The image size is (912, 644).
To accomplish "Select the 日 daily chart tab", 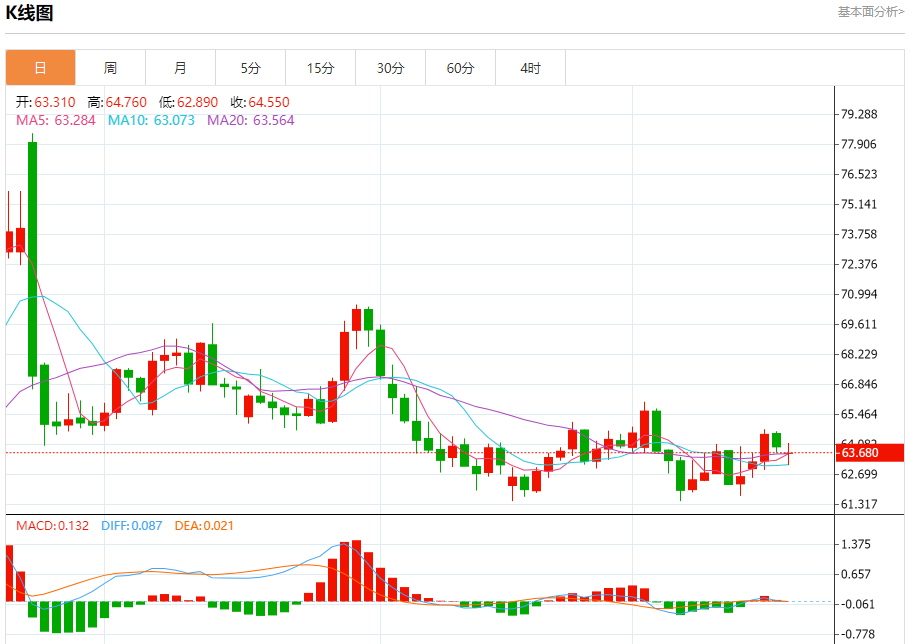I will (41, 68).
